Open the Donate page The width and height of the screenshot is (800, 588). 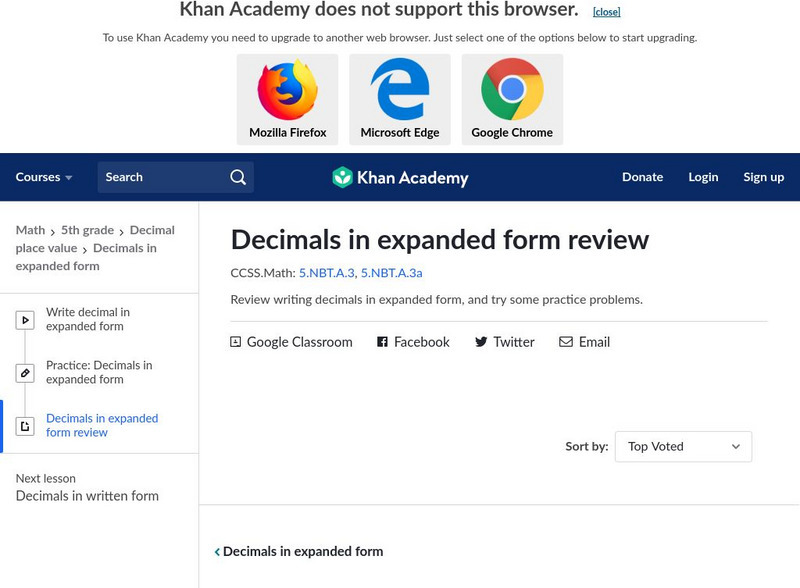[x=642, y=177]
